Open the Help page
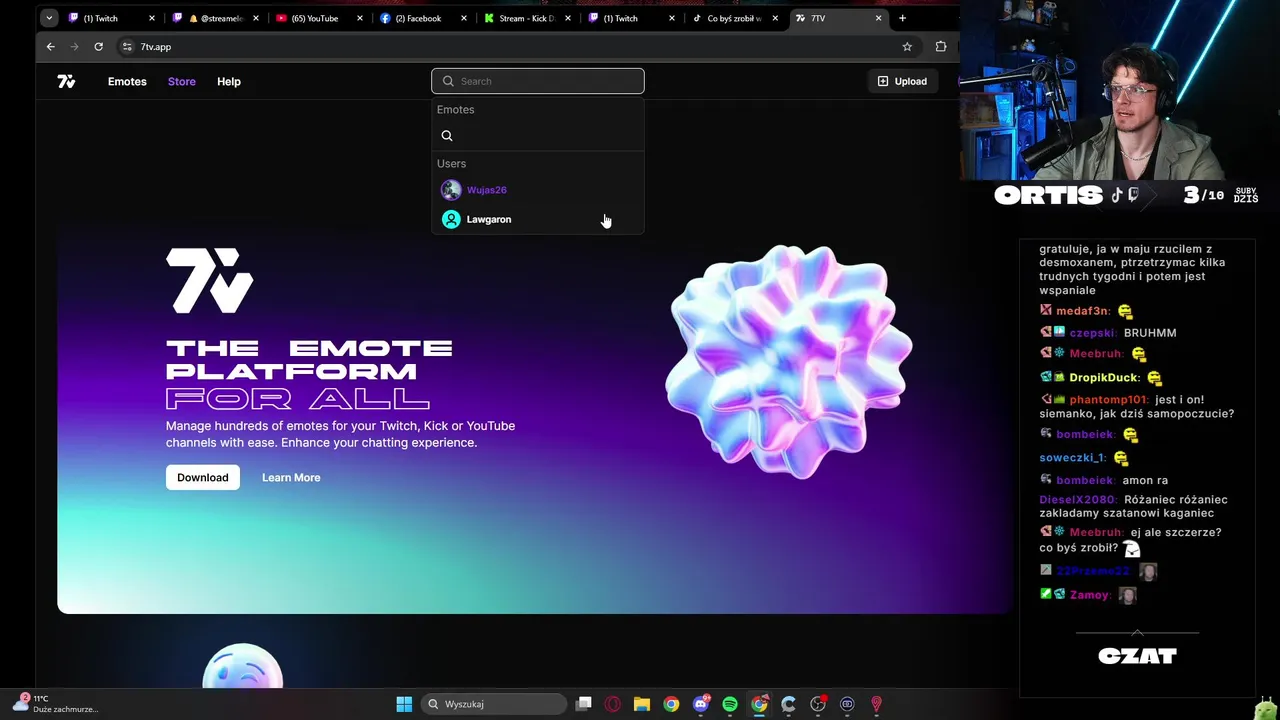This screenshot has width=1280, height=720. tap(229, 81)
